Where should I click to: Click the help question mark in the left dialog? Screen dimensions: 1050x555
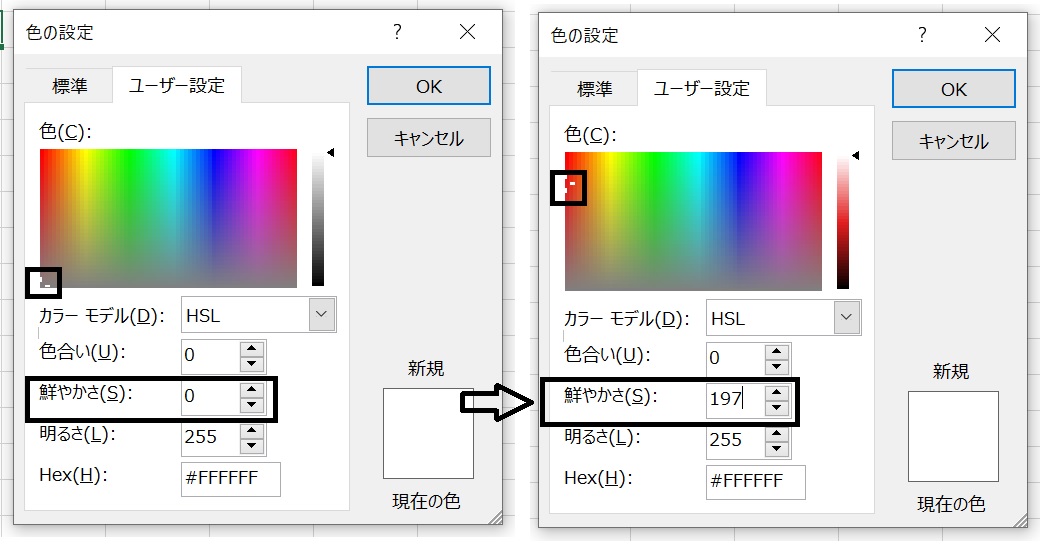click(398, 31)
